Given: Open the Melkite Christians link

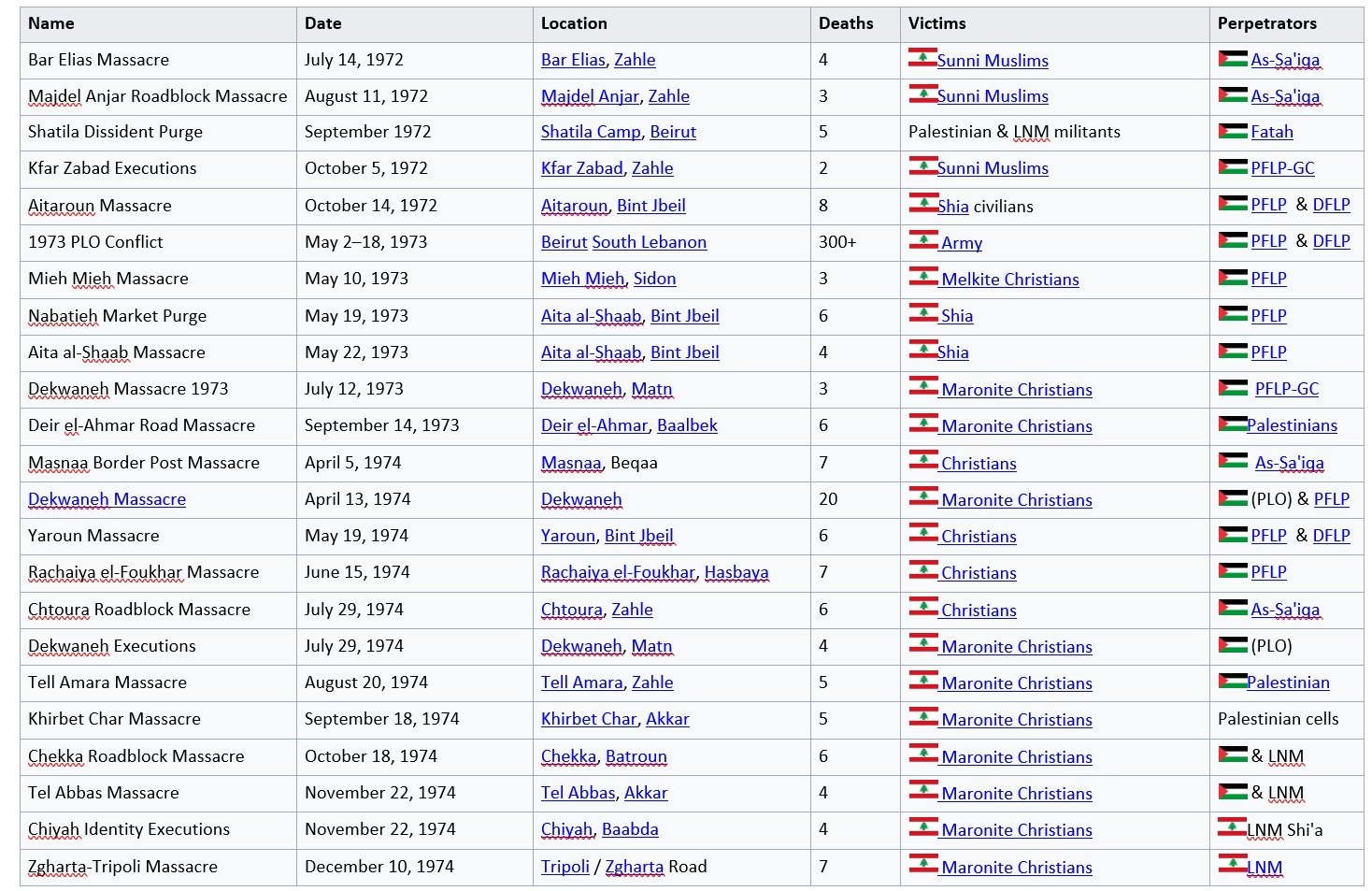Looking at the screenshot, I should [1010, 280].
